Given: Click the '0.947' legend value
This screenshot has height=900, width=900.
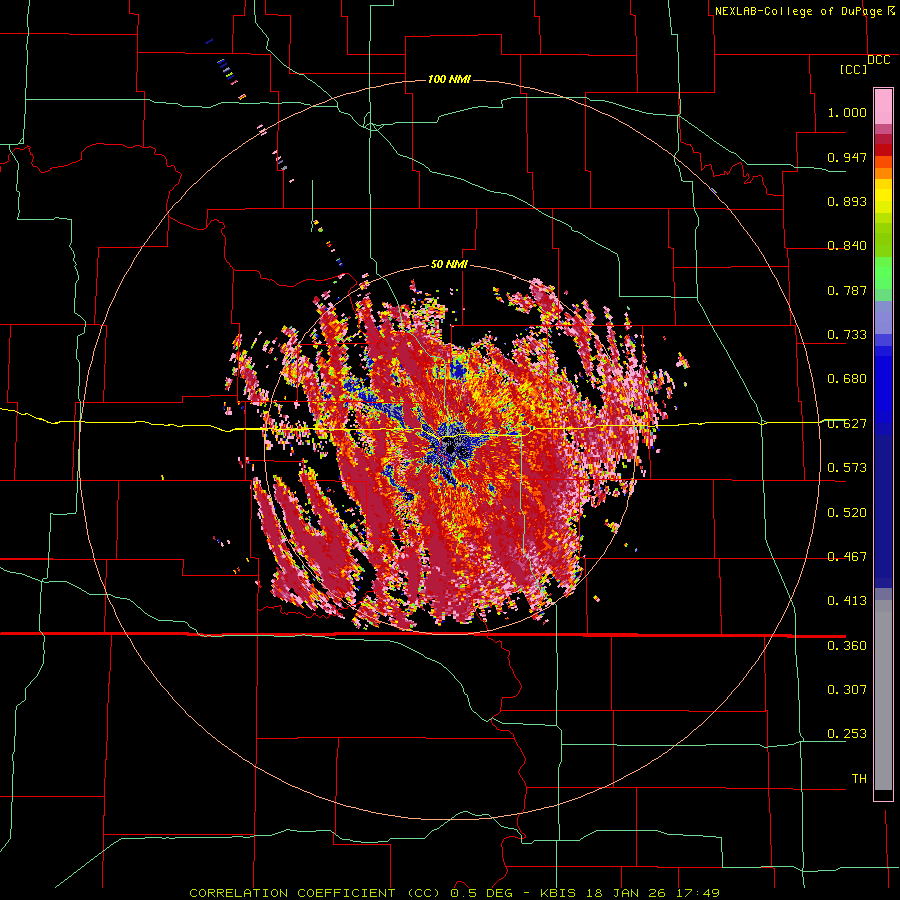Looking at the screenshot, I should pos(847,157).
